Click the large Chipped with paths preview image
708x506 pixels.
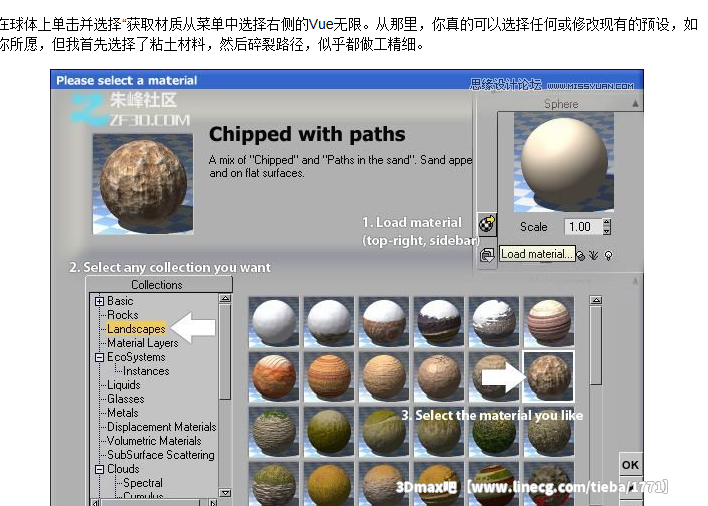coord(143,184)
